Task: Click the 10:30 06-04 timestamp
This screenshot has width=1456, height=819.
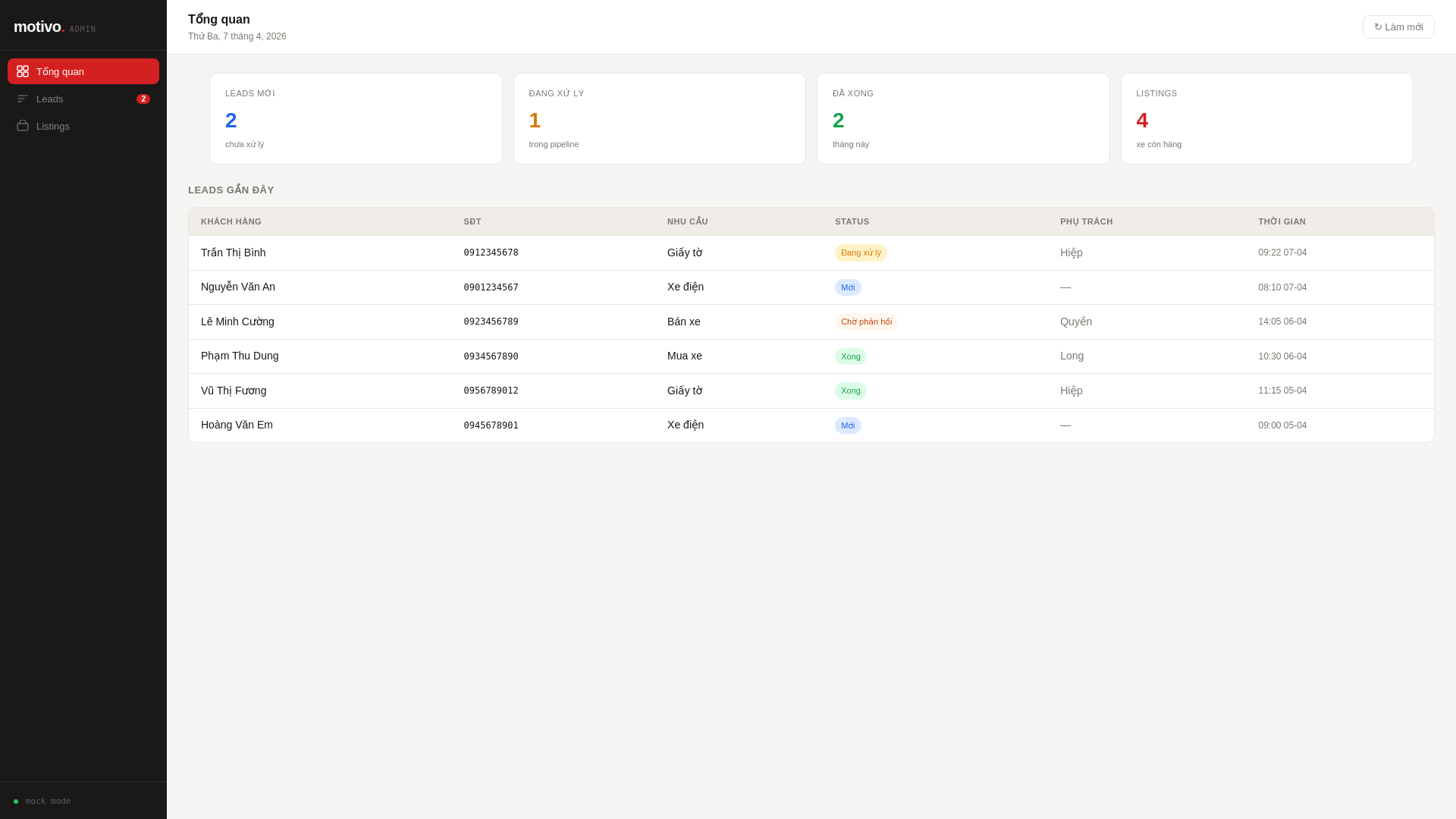Action: 1282,356
